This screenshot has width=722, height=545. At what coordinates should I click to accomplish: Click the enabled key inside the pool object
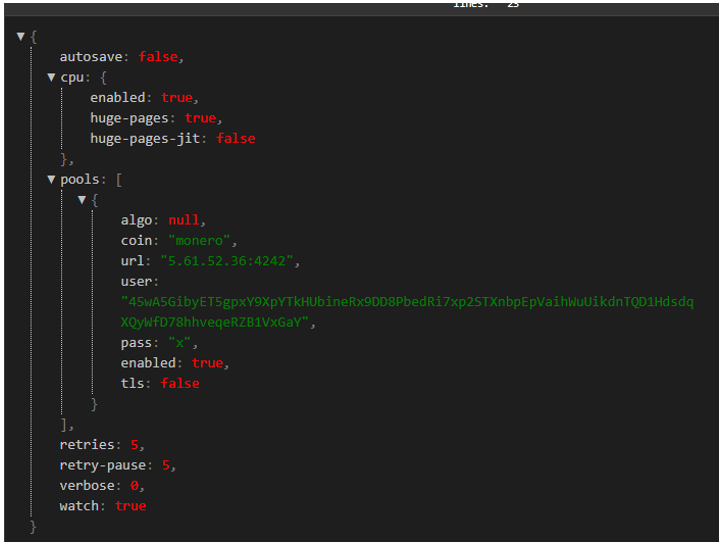click(x=148, y=363)
